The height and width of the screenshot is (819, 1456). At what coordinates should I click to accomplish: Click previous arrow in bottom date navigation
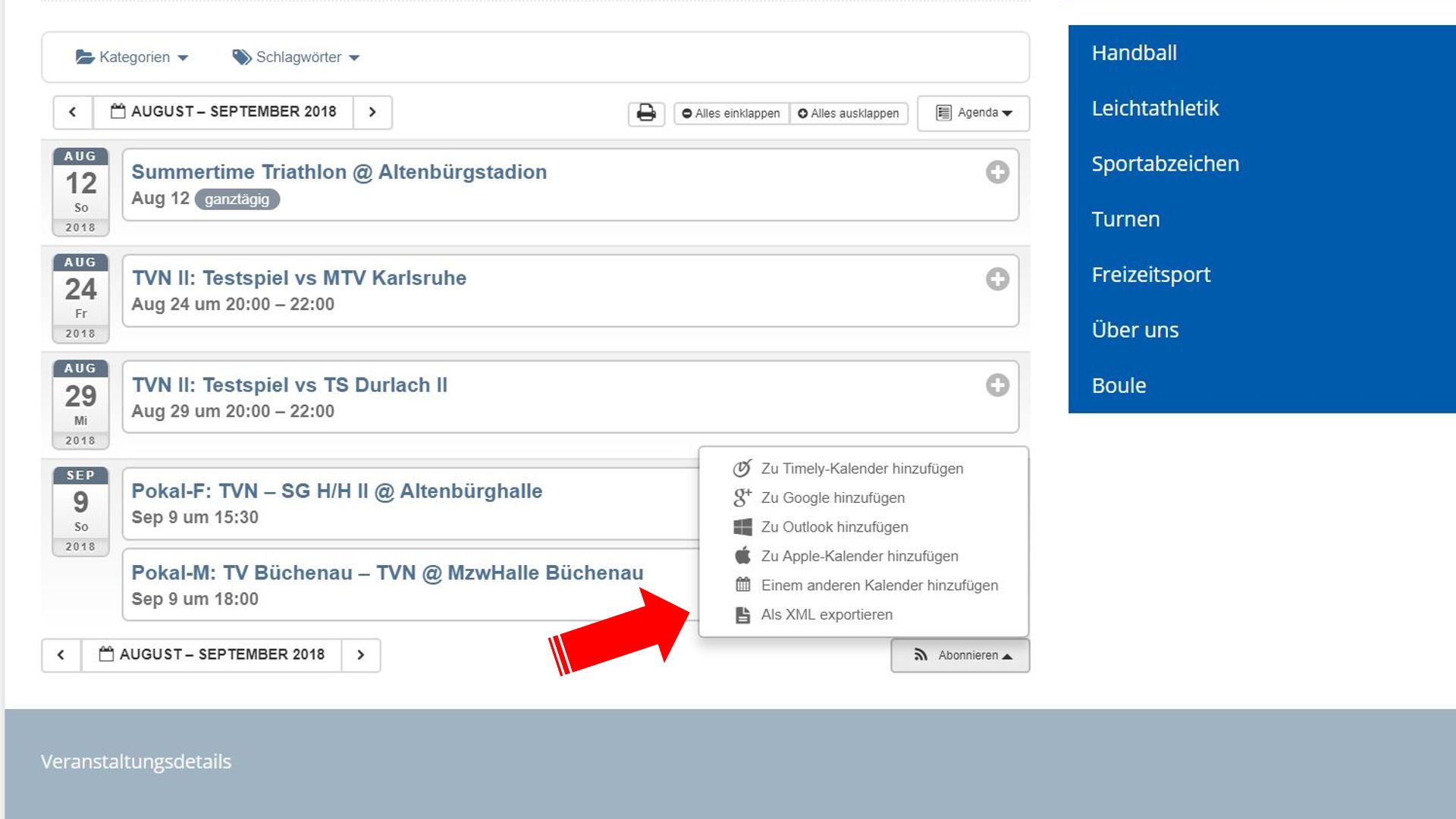[x=61, y=654]
